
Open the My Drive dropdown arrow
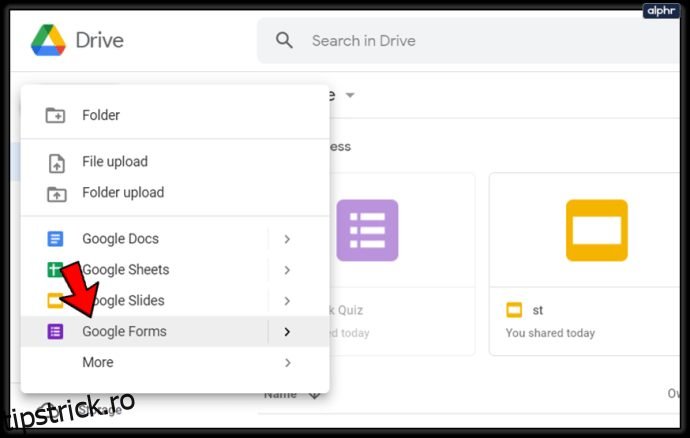click(350, 95)
